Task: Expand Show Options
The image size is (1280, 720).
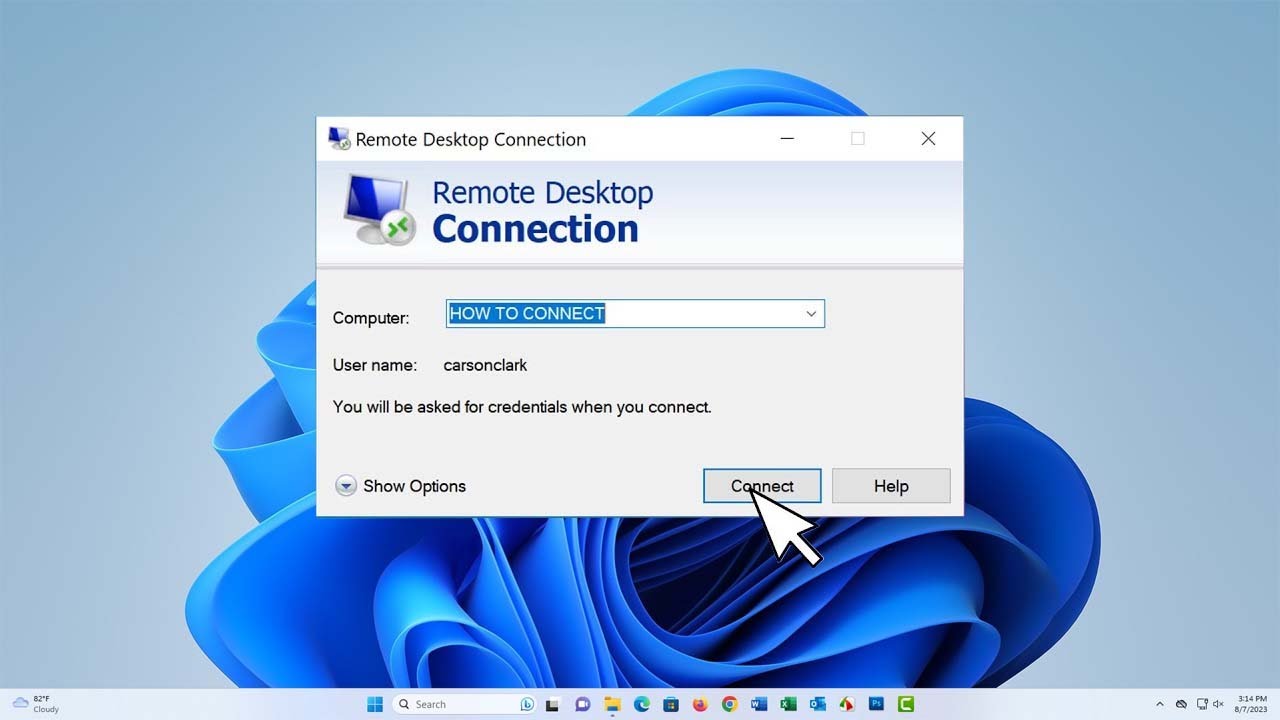Action: pos(401,486)
